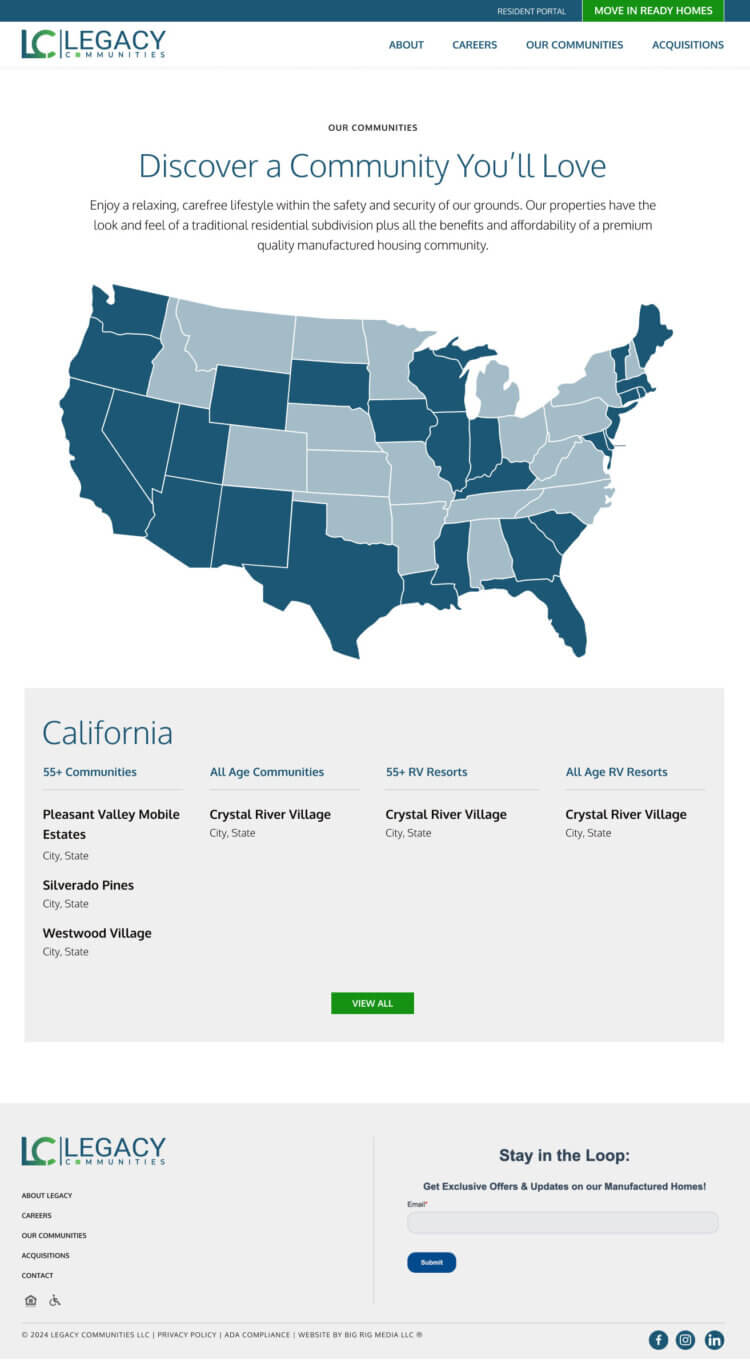The width and height of the screenshot is (750, 1363).
Task: Open the About menu item
Action: (x=406, y=45)
